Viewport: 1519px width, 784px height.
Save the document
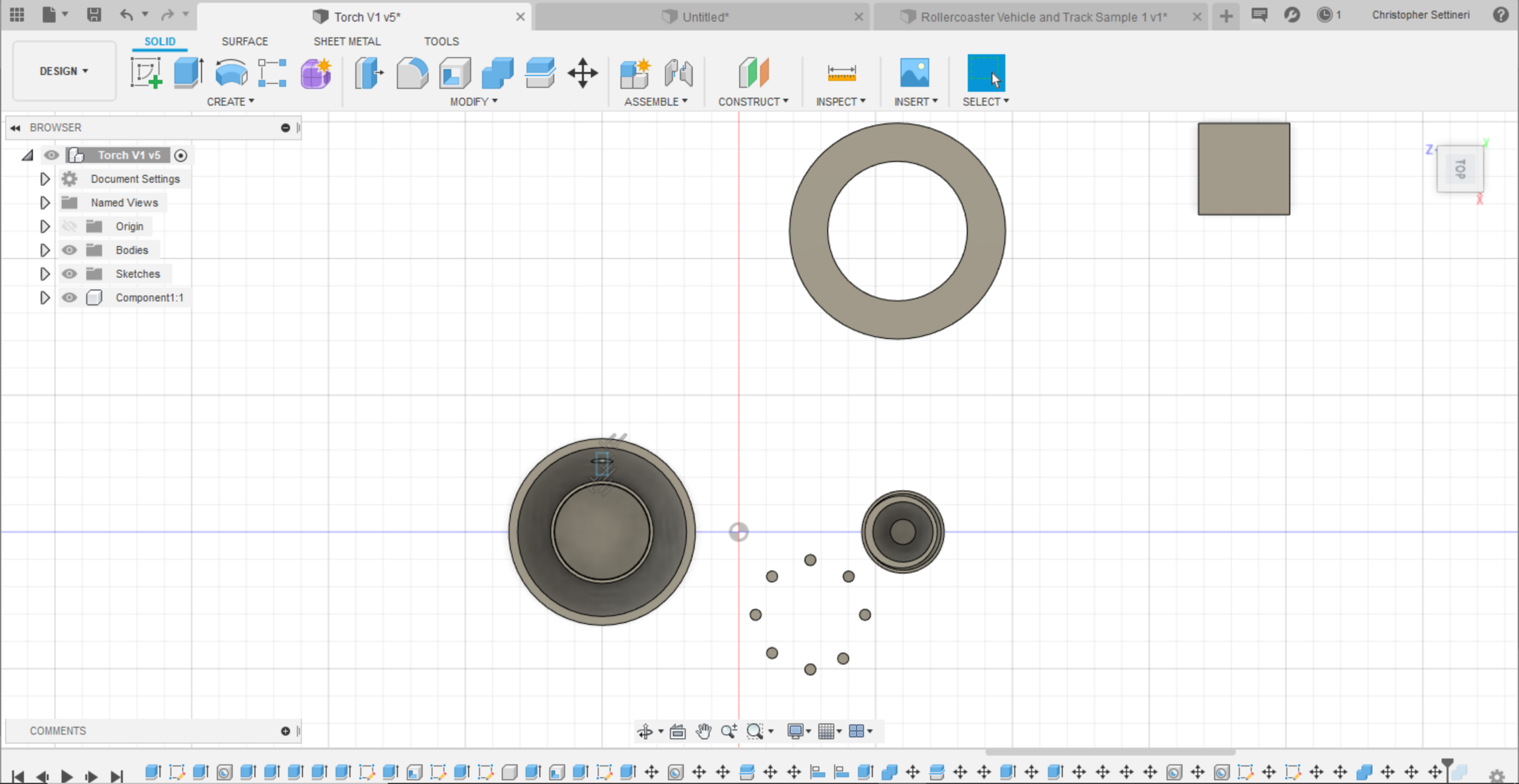pos(94,15)
